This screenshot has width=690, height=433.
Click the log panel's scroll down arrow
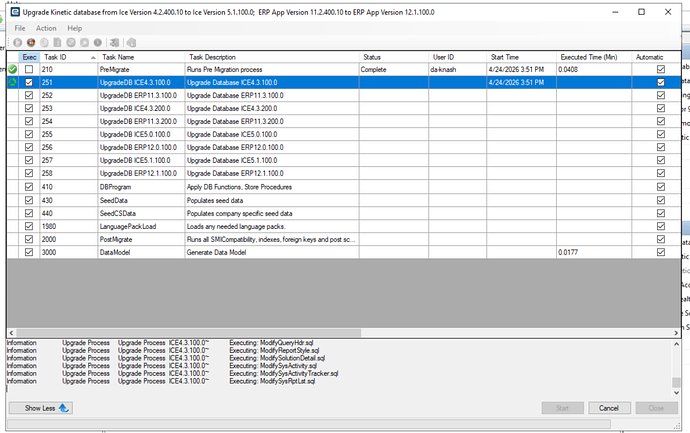point(676,393)
